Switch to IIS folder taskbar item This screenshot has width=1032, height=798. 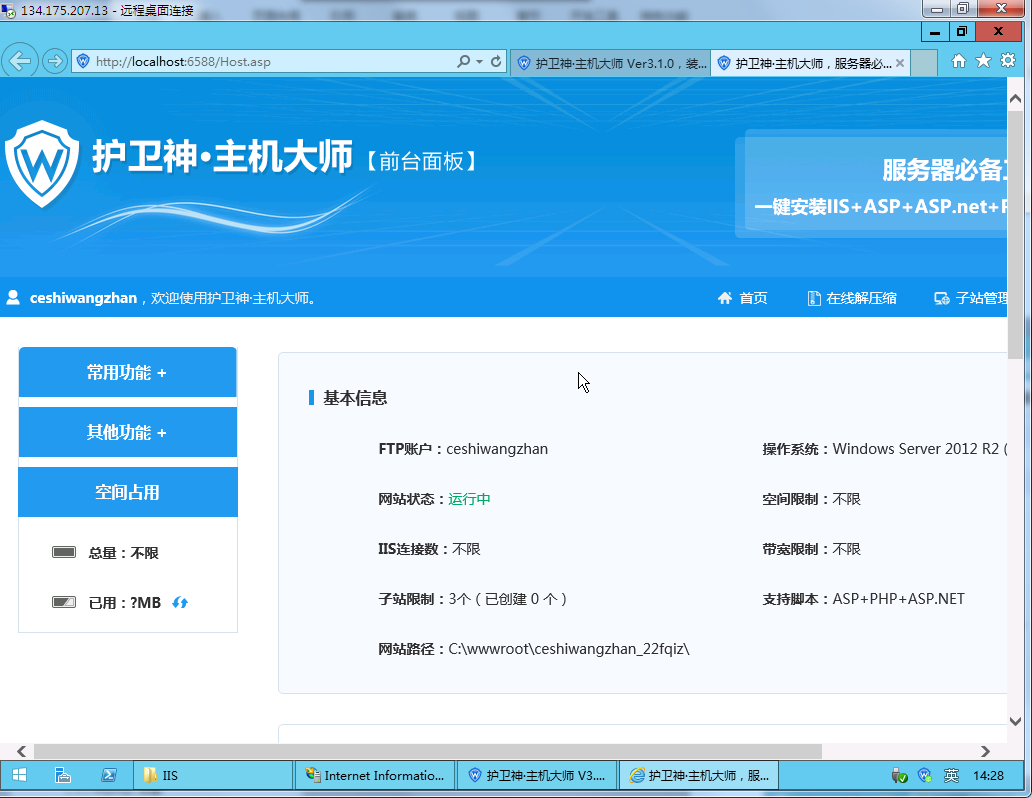(x=213, y=776)
